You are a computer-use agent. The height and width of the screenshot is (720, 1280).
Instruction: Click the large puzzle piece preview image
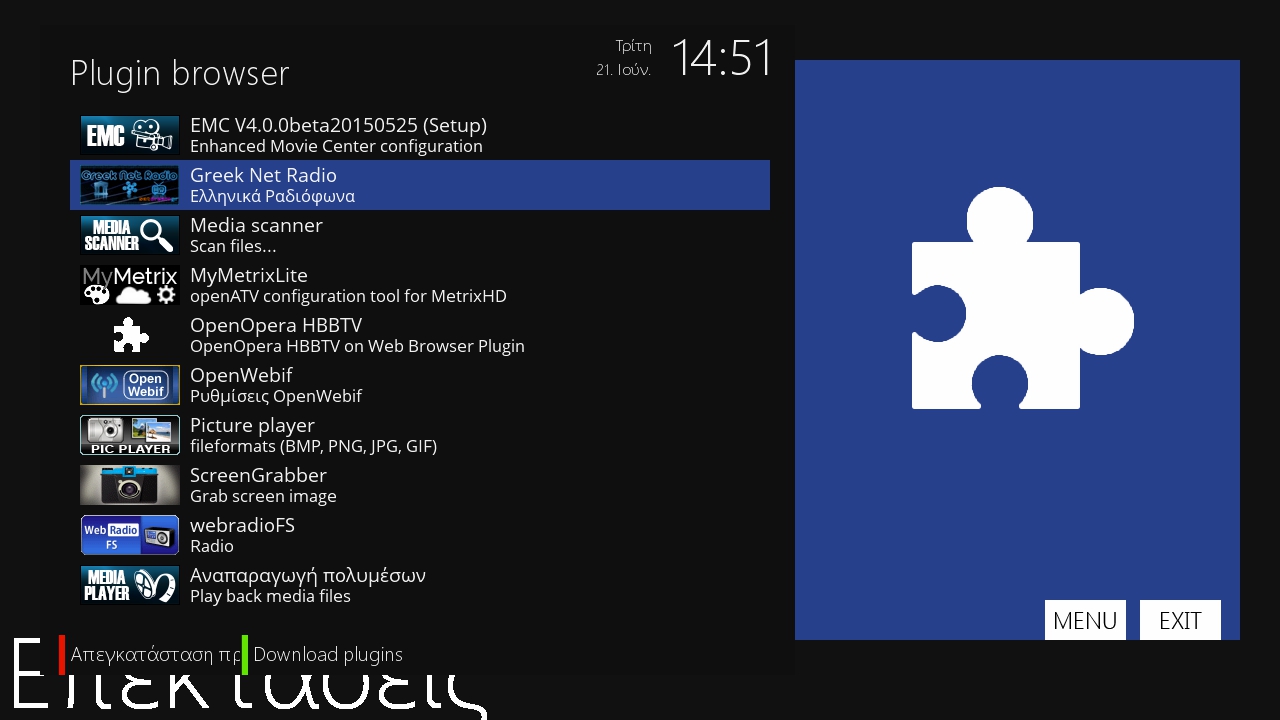(x=1022, y=298)
